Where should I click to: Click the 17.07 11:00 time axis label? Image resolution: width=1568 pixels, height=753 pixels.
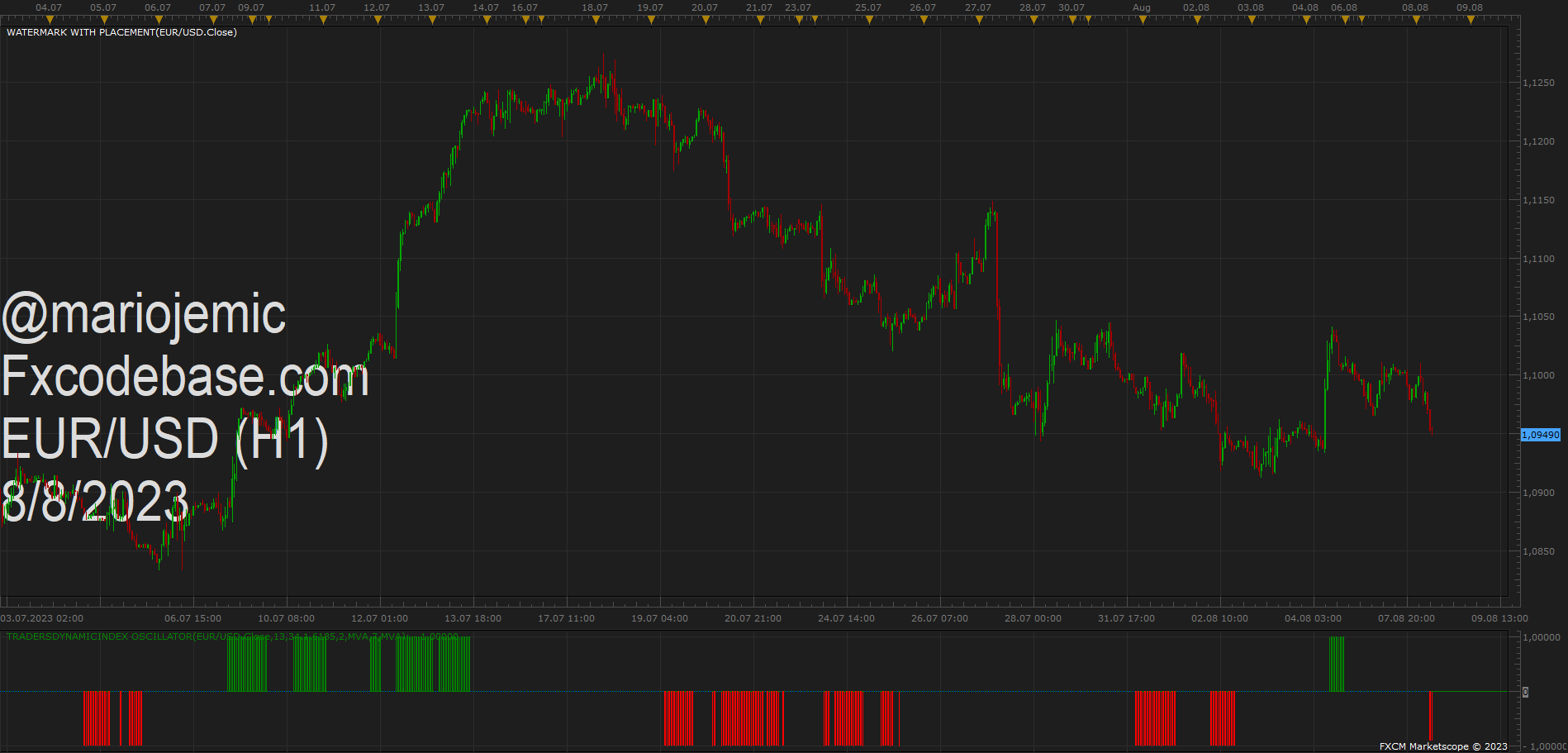pyautogui.click(x=566, y=618)
